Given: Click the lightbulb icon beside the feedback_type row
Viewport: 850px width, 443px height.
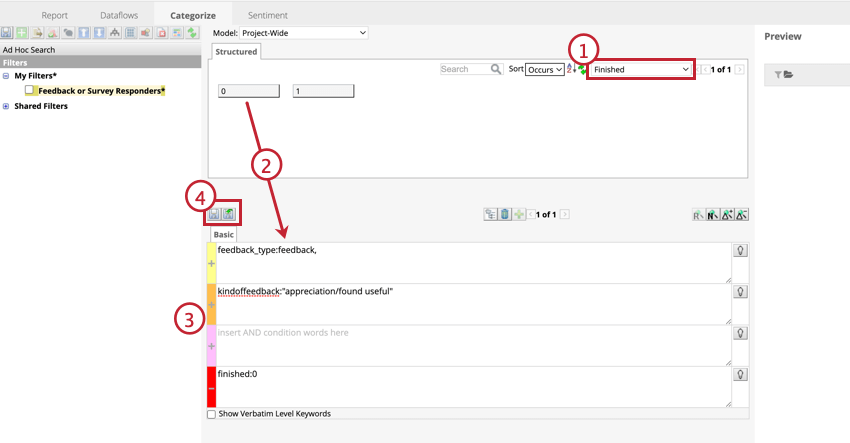Looking at the screenshot, I should [x=740, y=251].
